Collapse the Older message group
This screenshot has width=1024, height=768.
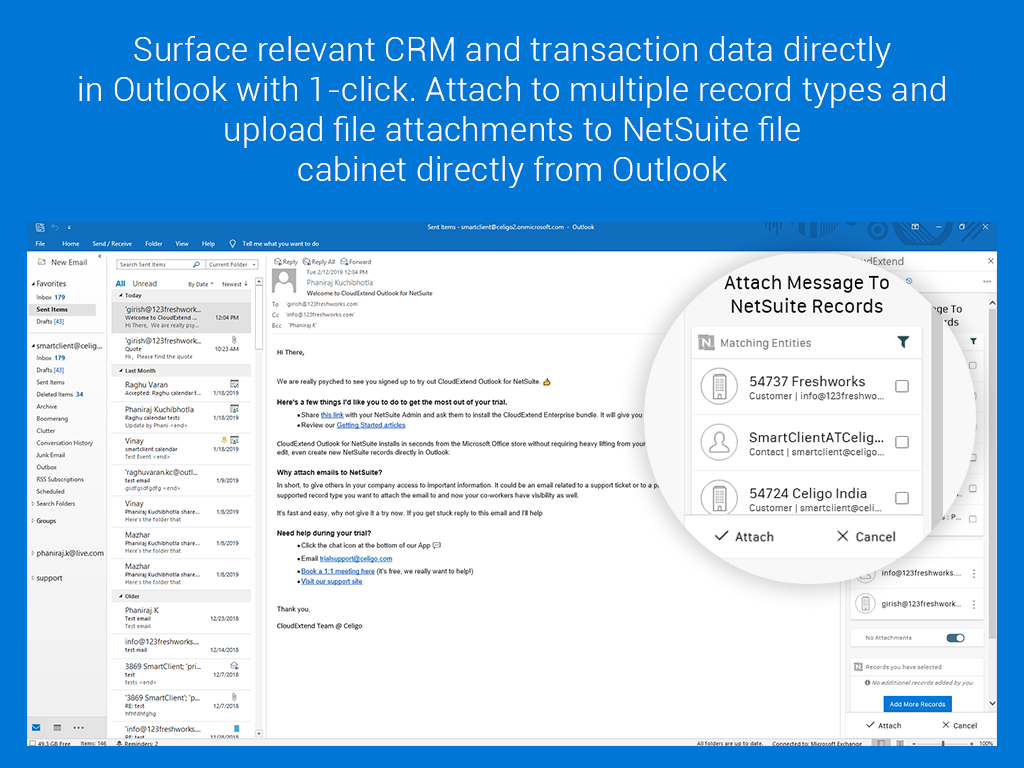(121, 596)
